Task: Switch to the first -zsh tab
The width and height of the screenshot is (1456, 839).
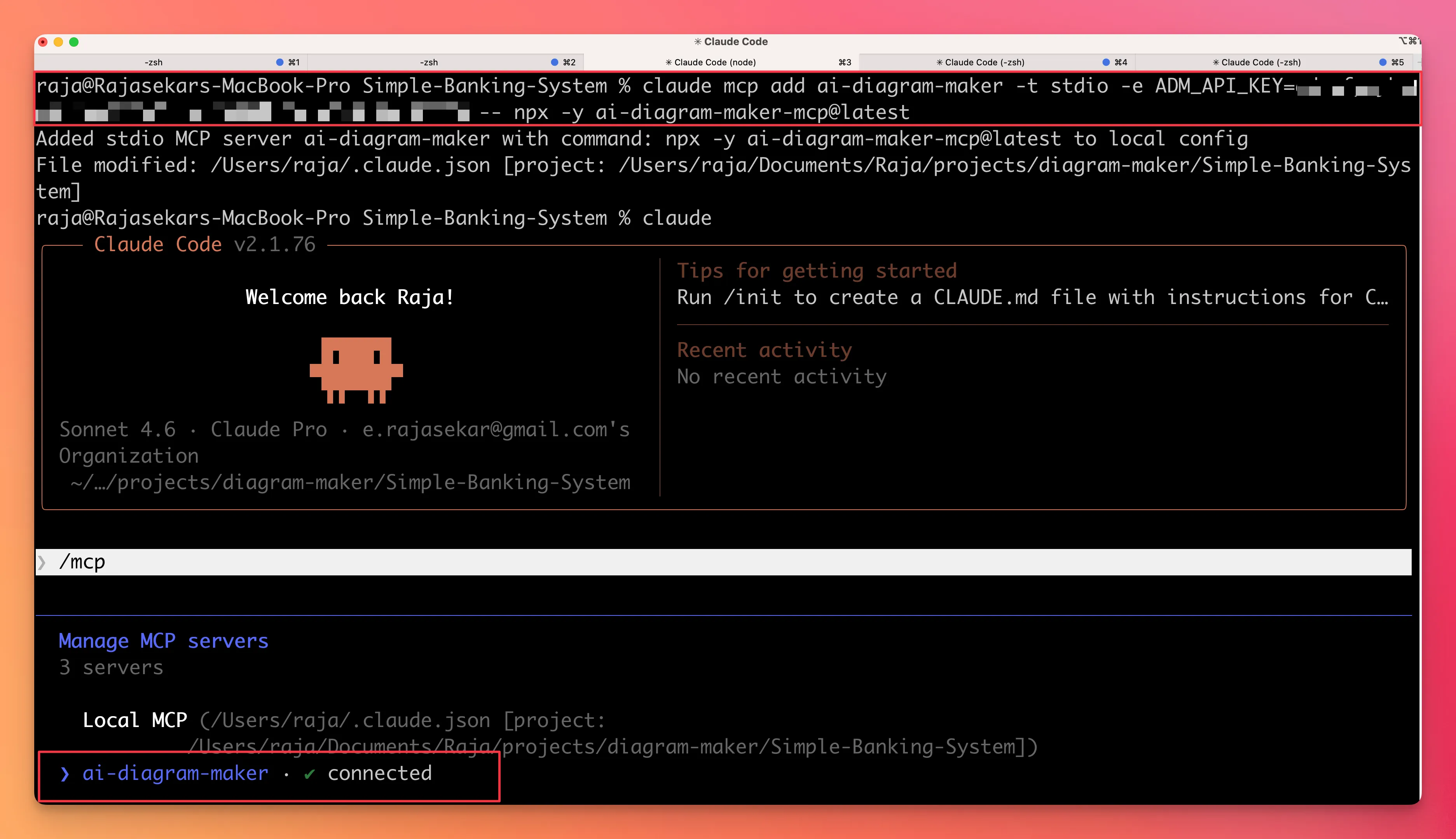Action: coord(153,62)
